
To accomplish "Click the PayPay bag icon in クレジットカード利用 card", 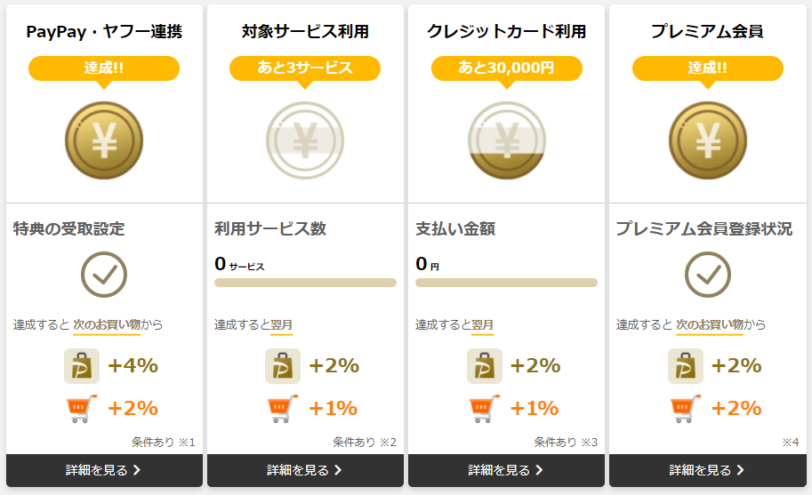I will pyautogui.click(x=485, y=366).
